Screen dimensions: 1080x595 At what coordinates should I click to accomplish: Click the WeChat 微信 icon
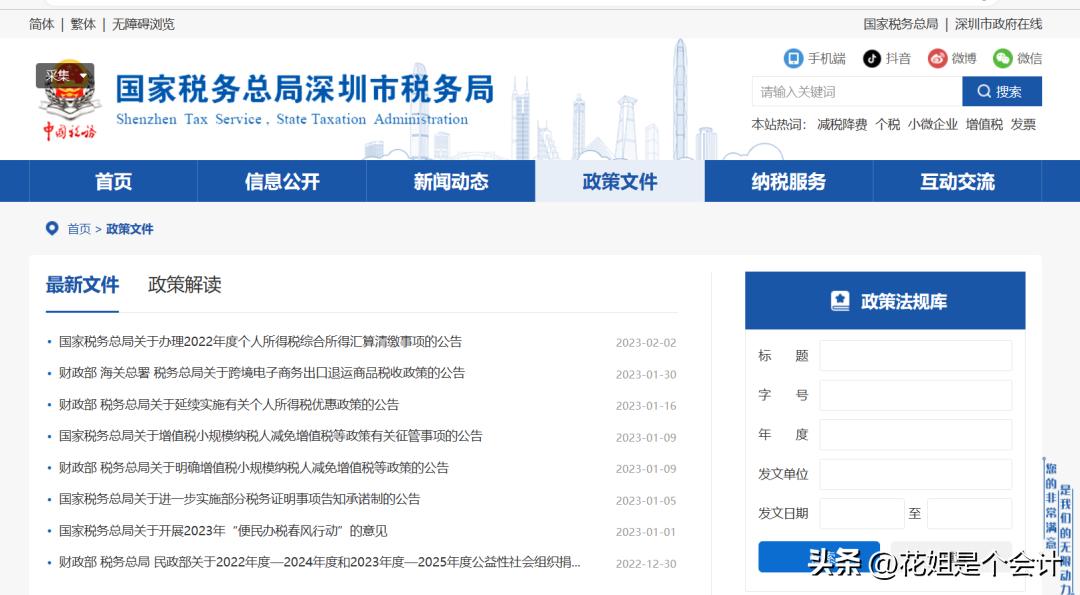1001,58
